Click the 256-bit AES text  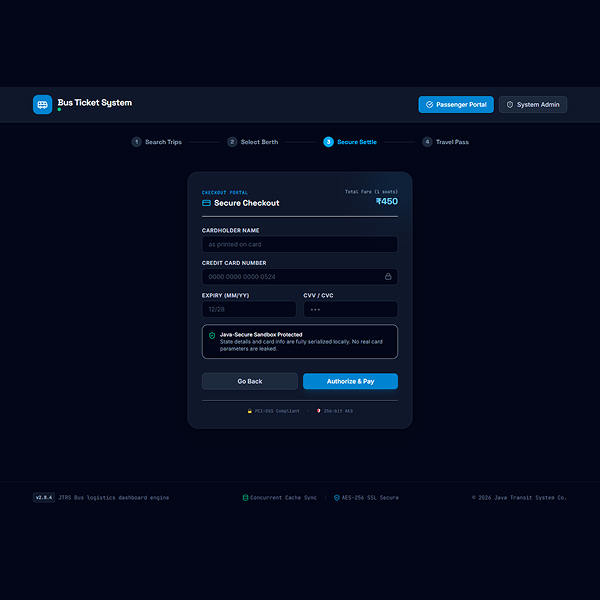click(x=338, y=411)
